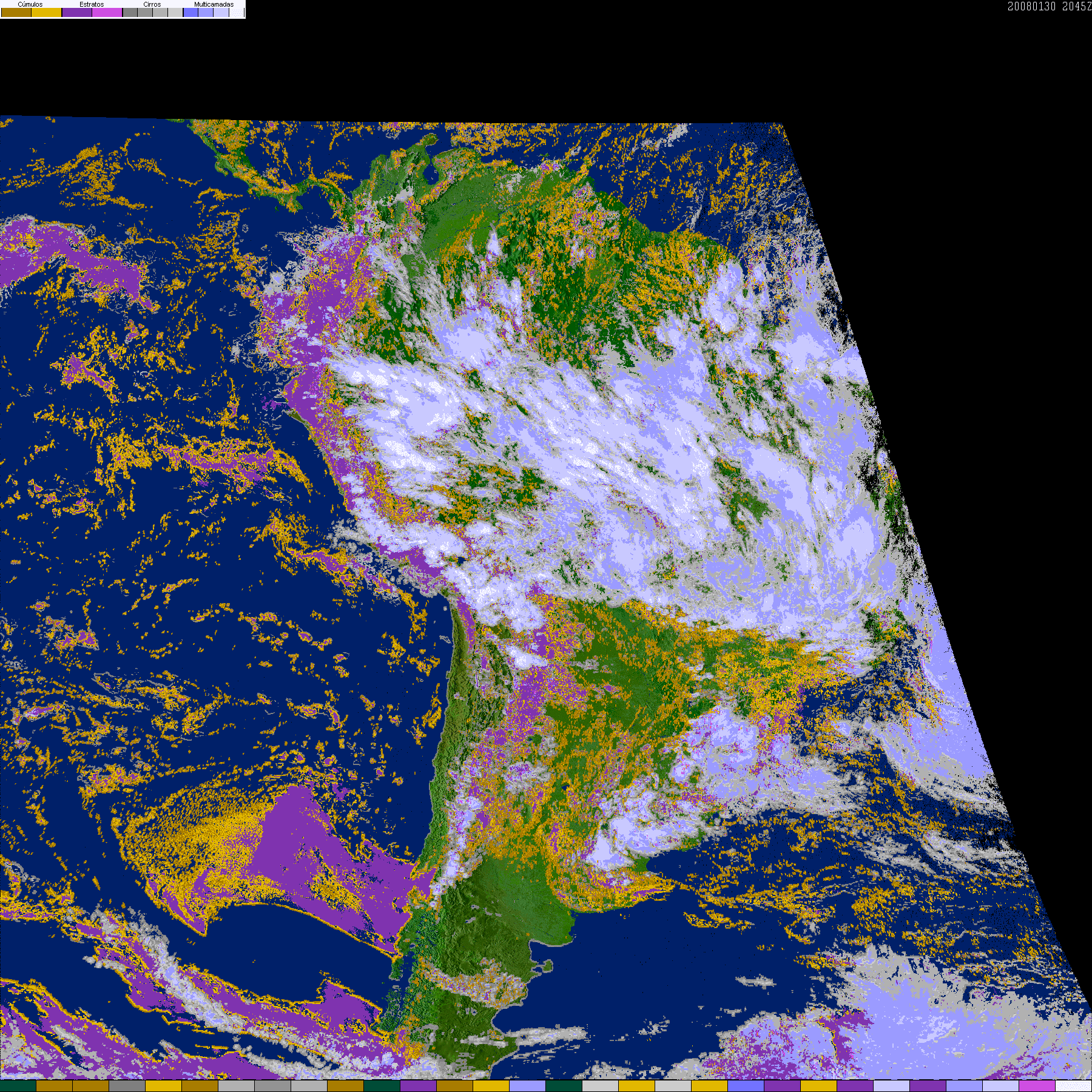Click the bright magenta cell in bottom color strip
The width and height of the screenshot is (1092, 1092).
click(x=1037, y=1086)
